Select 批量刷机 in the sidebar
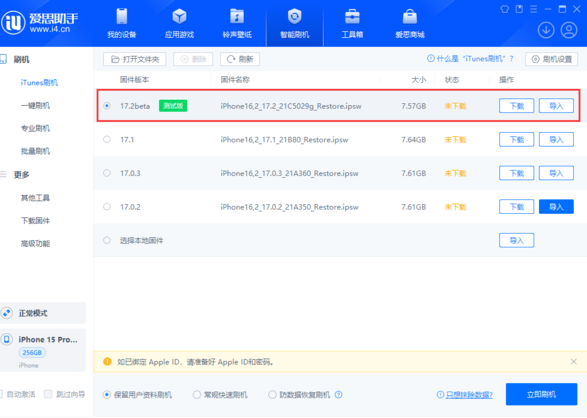The height and width of the screenshot is (418, 587). tap(35, 151)
